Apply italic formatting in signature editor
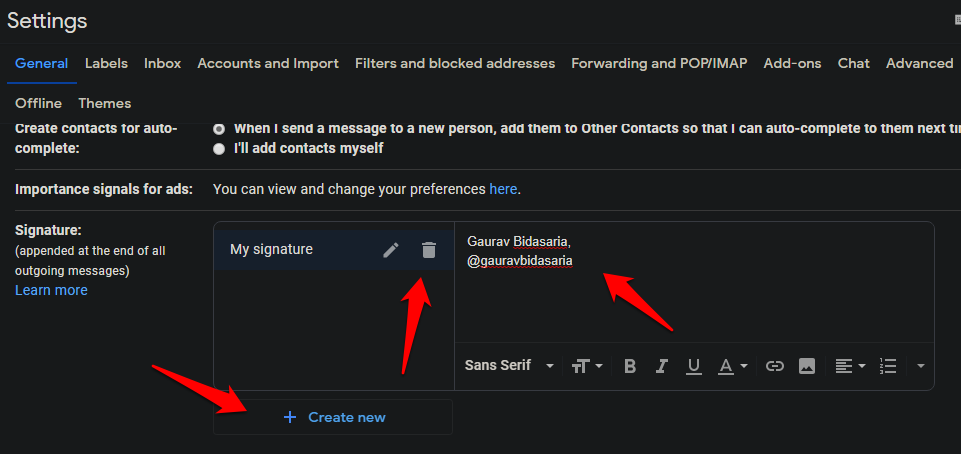This screenshot has width=961, height=454. pos(661,366)
